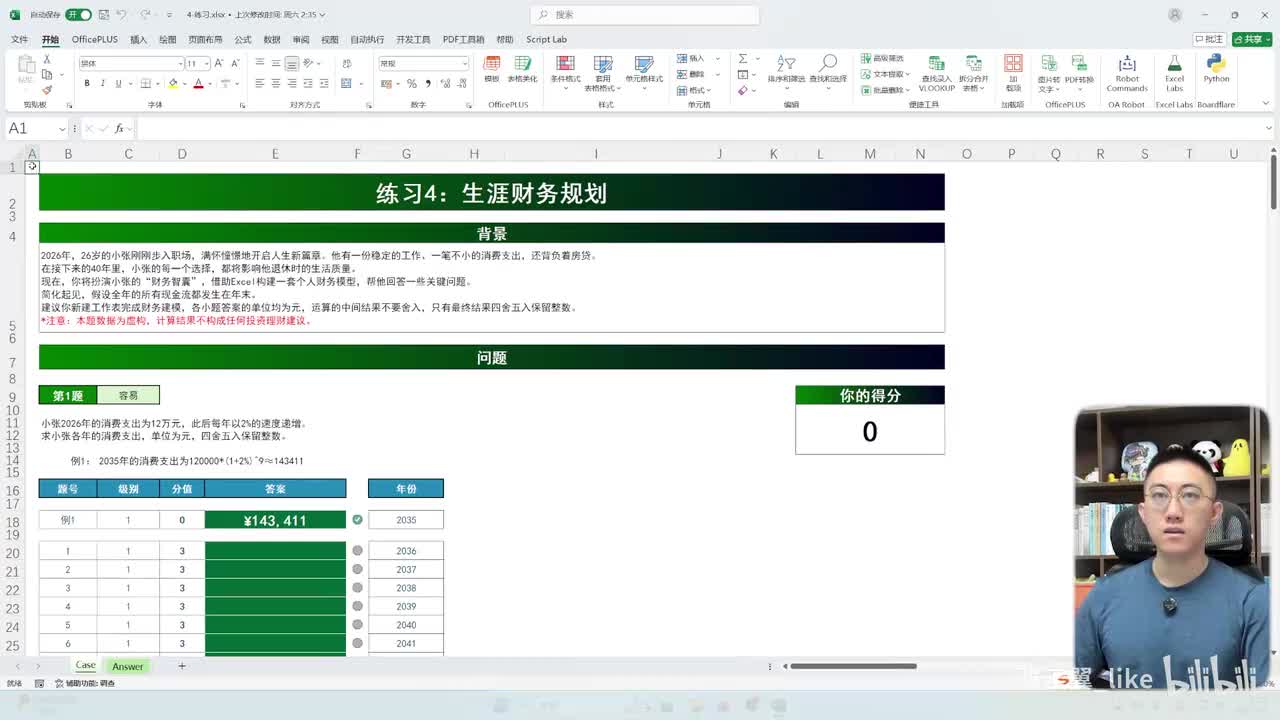Toggle the 自动保存 AutoSave switch

point(79,15)
